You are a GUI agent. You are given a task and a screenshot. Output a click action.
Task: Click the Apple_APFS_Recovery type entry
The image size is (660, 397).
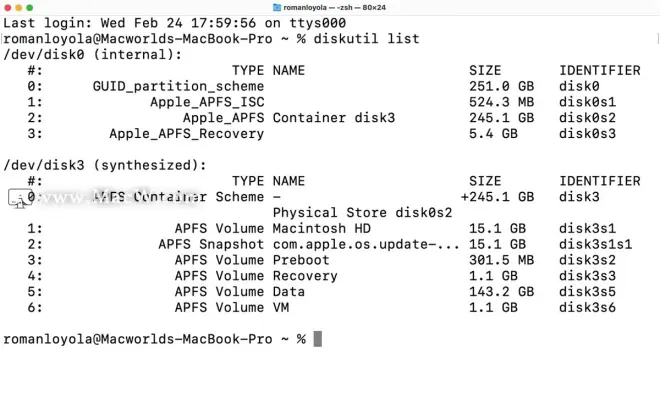point(187,134)
